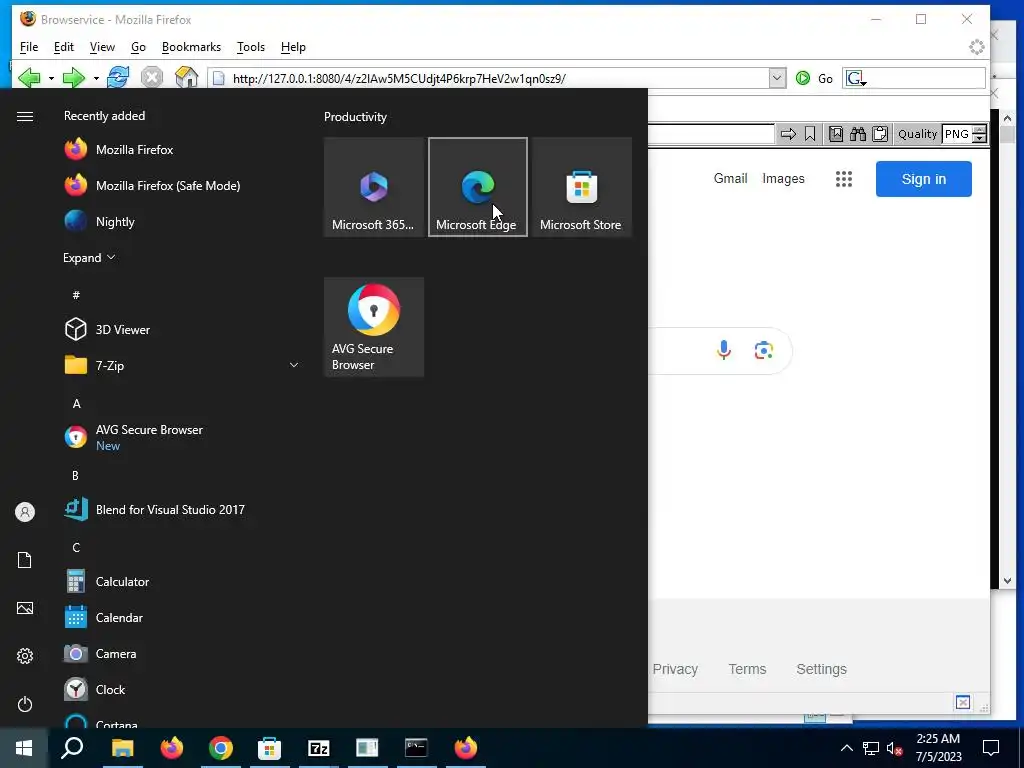Image resolution: width=1024 pixels, height=768 pixels.
Task: Open the File menu
Action: [29, 47]
